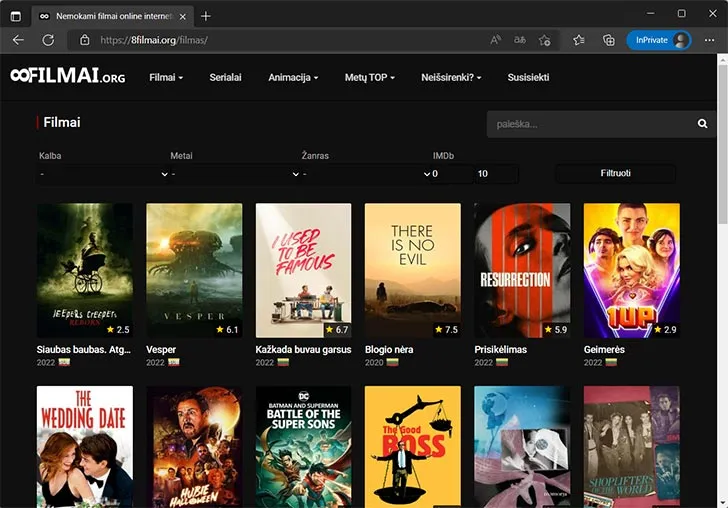
Task: Click the Geimerės title link
Action: point(604,349)
